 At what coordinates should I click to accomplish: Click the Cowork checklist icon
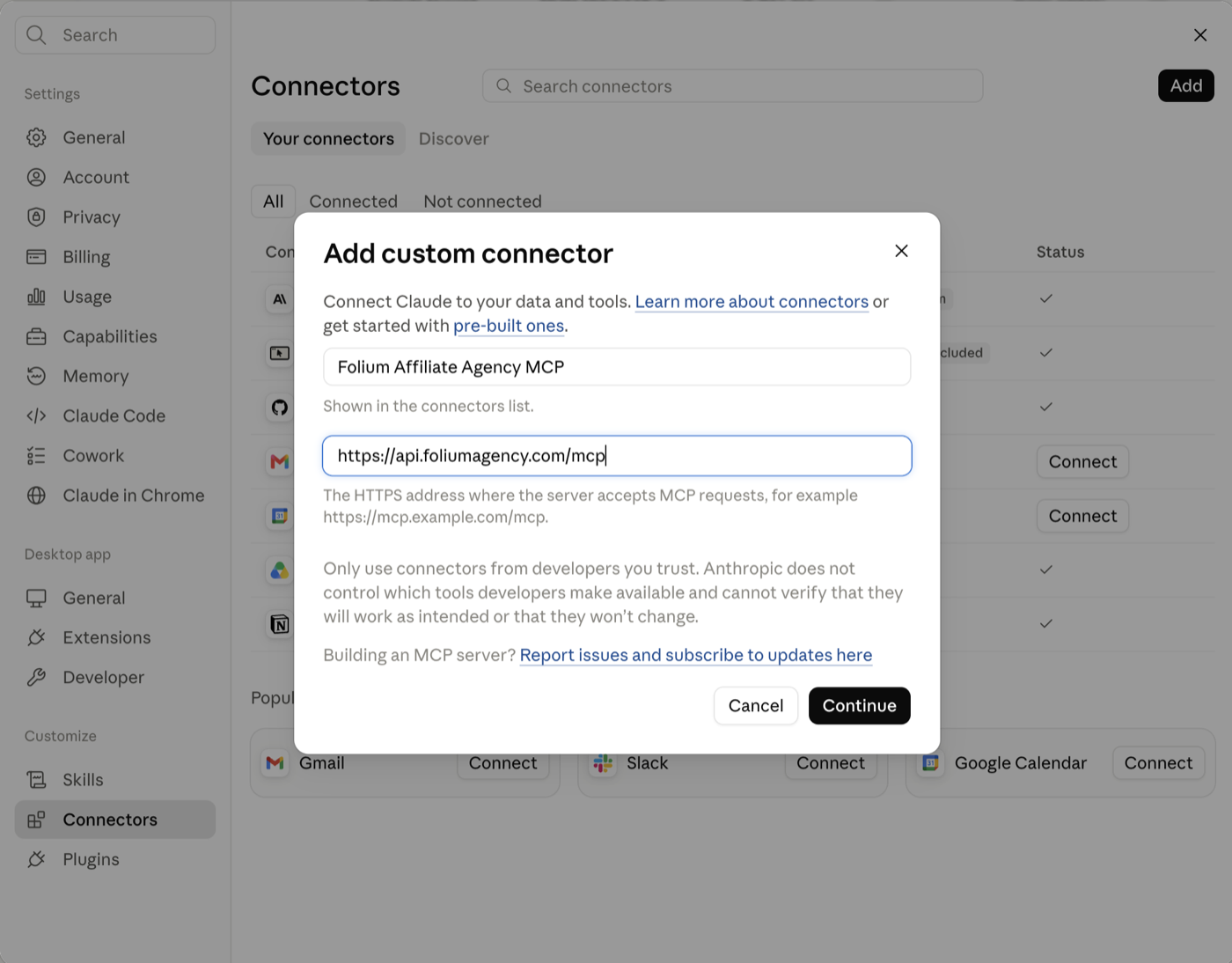[x=36, y=455]
